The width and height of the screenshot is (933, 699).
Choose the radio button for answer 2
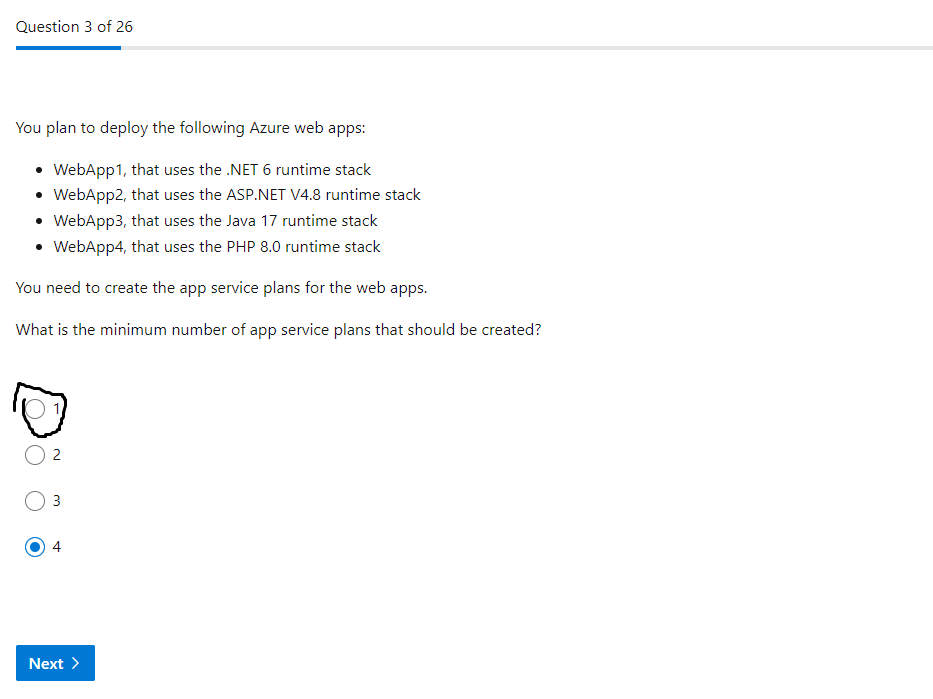tap(35, 455)
